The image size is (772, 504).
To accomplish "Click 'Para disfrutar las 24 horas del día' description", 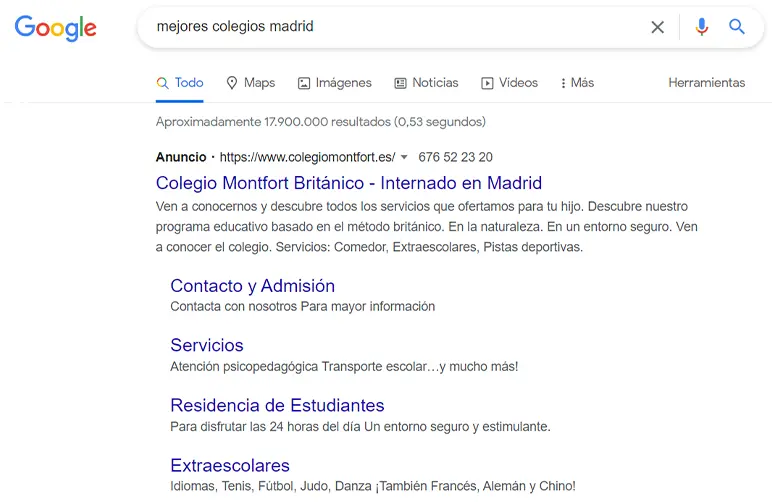I will 360,427.
